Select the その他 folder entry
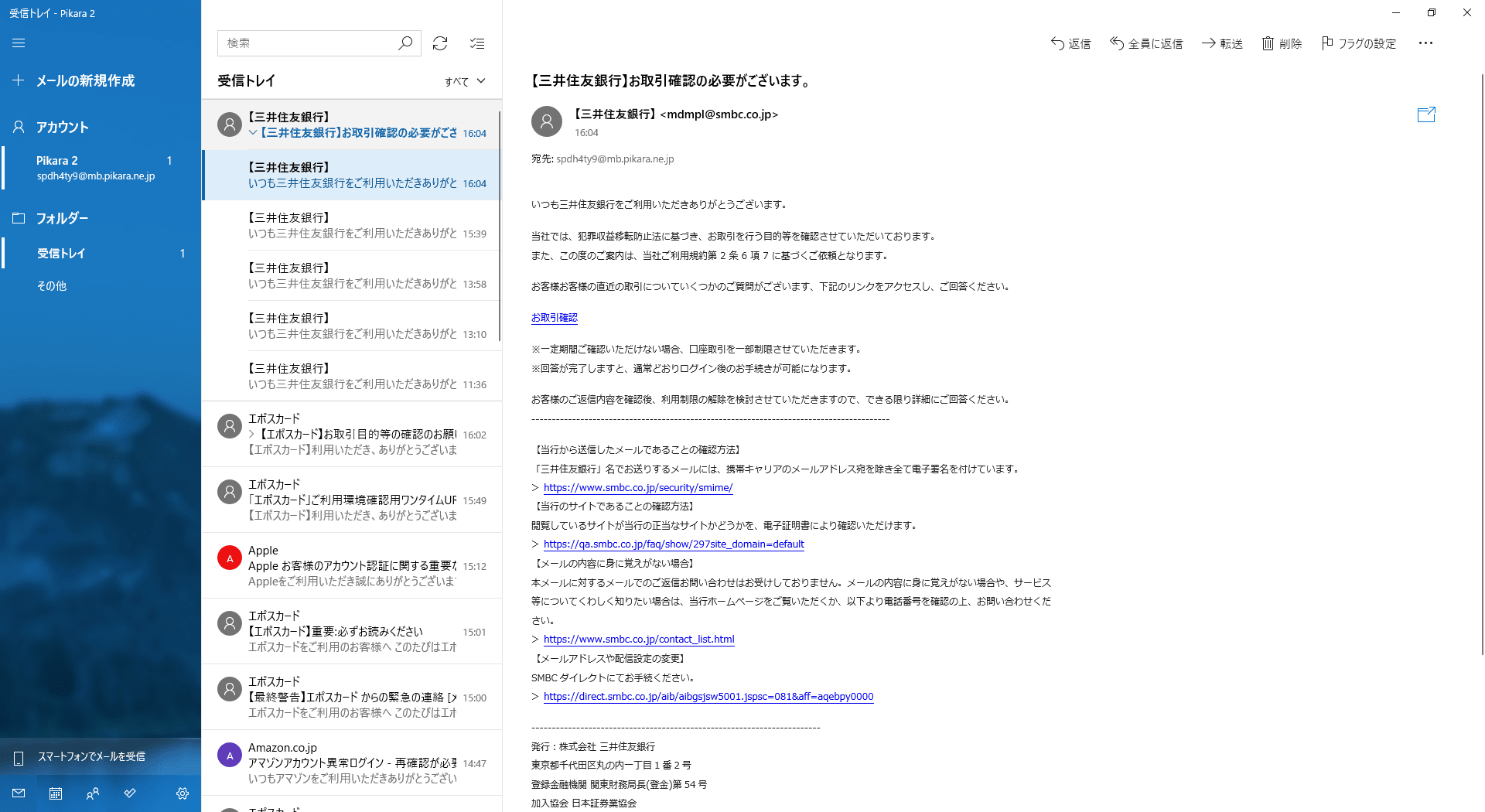The height and width of the screenshot is (812, 1485). pos(101,285)
